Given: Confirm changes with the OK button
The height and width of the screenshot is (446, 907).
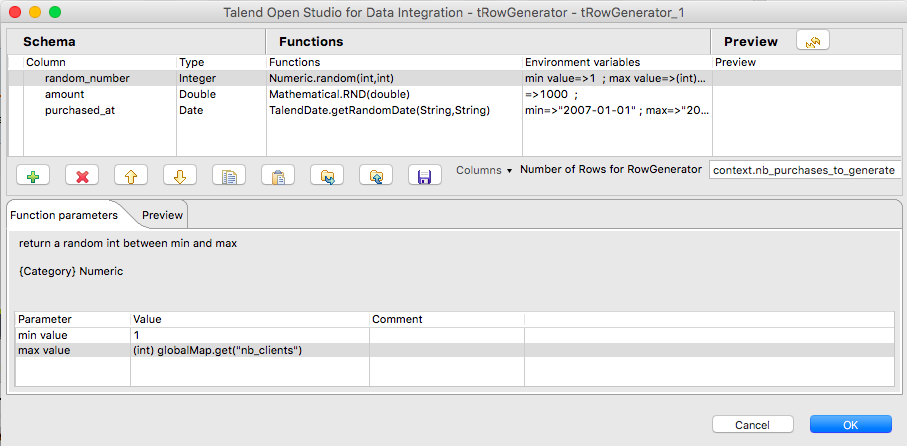Looking at the screenshot, I should pyautogui.click(x=850, y=425).
